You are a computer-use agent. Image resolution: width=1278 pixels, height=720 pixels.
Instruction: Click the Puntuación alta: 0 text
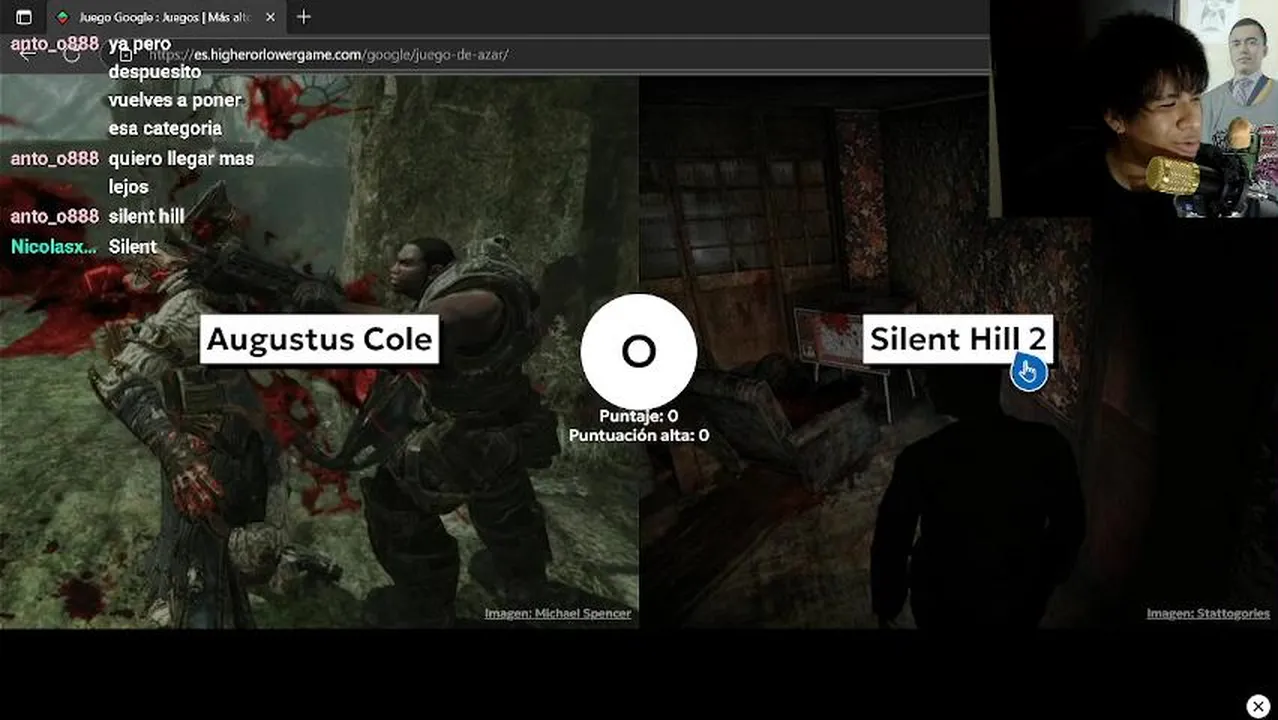tap(639, 435)
